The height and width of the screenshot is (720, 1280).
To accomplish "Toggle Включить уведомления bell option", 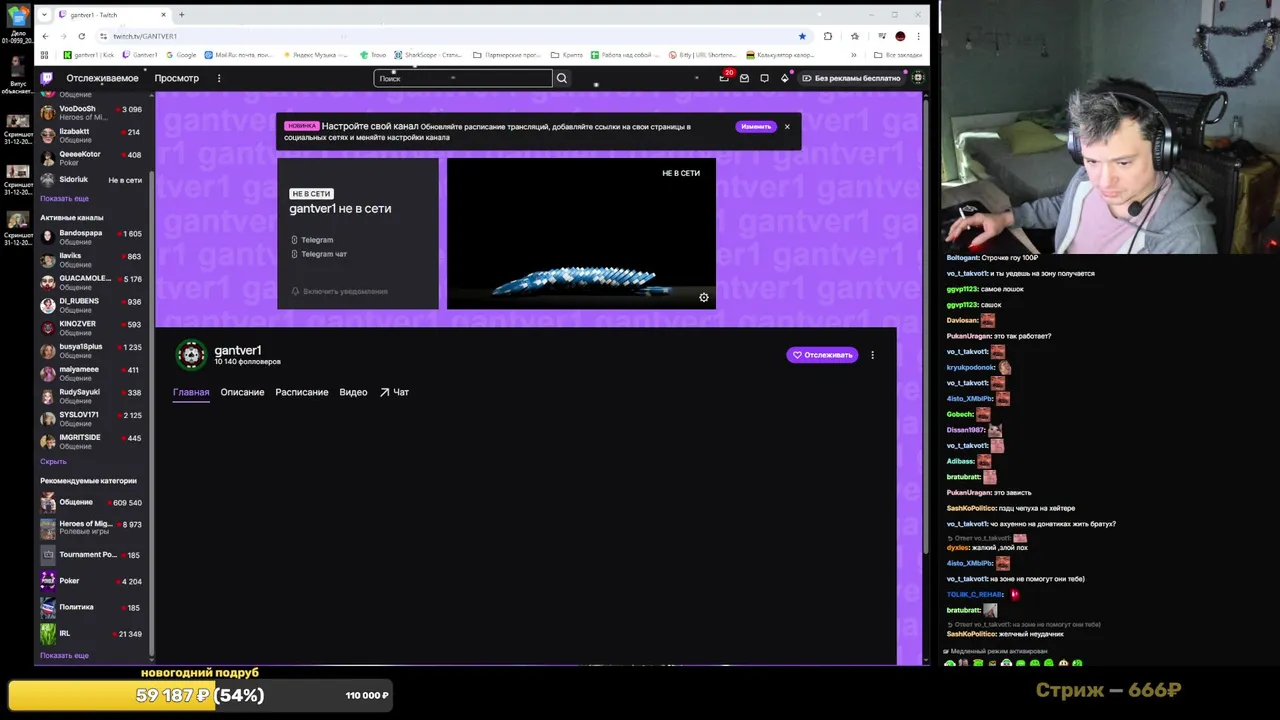I will 339,291.
